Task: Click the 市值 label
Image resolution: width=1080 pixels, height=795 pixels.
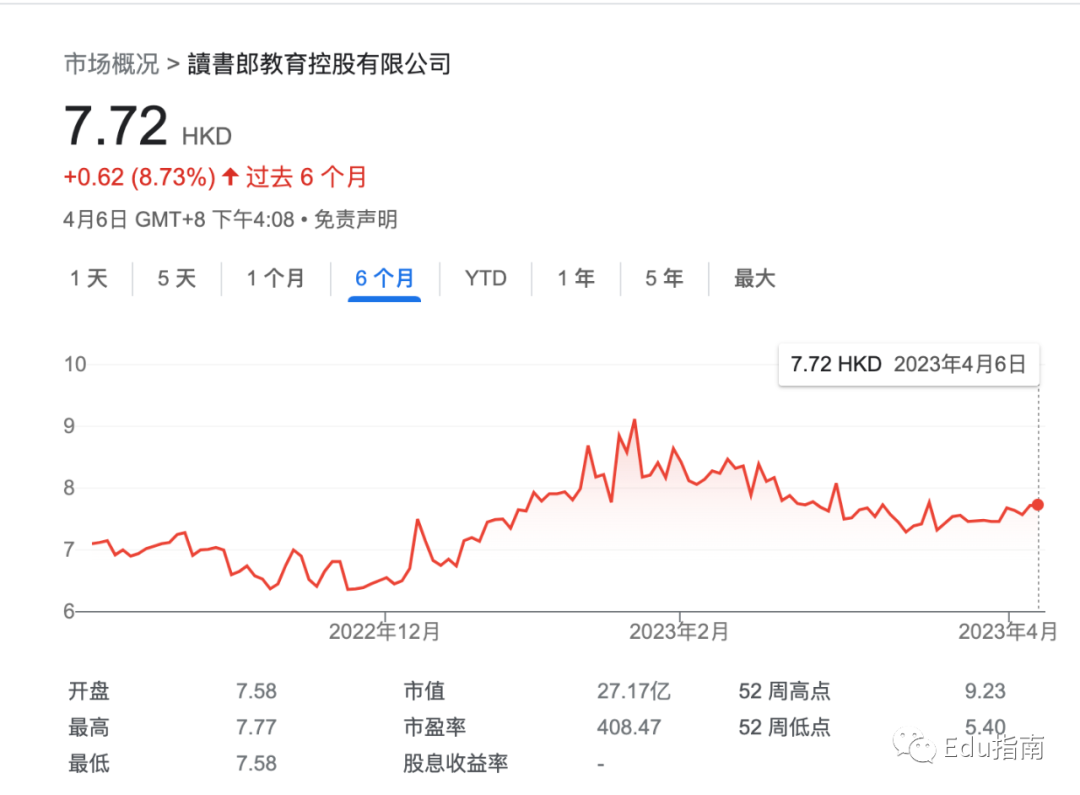Action: pos(424,691)
